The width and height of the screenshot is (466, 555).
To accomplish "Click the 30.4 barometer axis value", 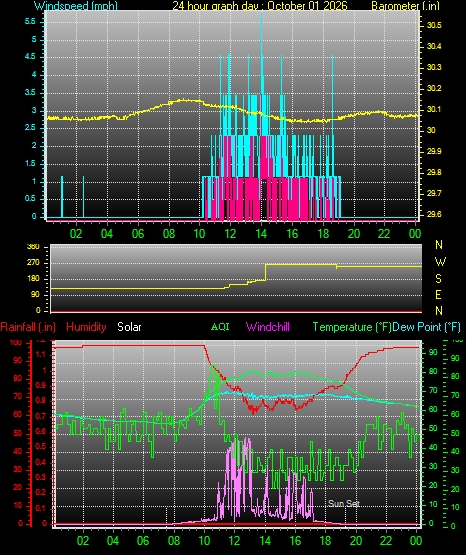I will (434, 46).
